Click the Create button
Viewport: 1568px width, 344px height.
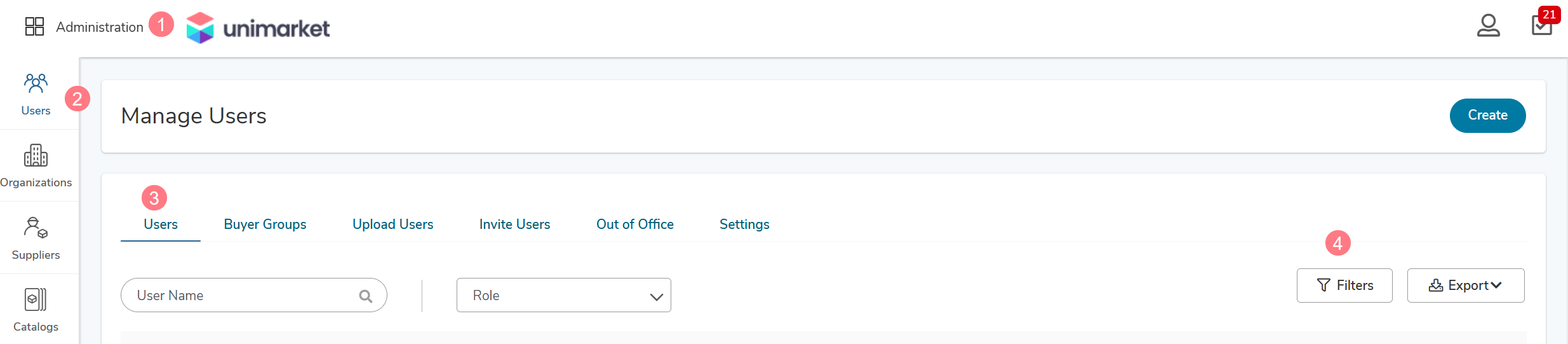coord(1487,116)
